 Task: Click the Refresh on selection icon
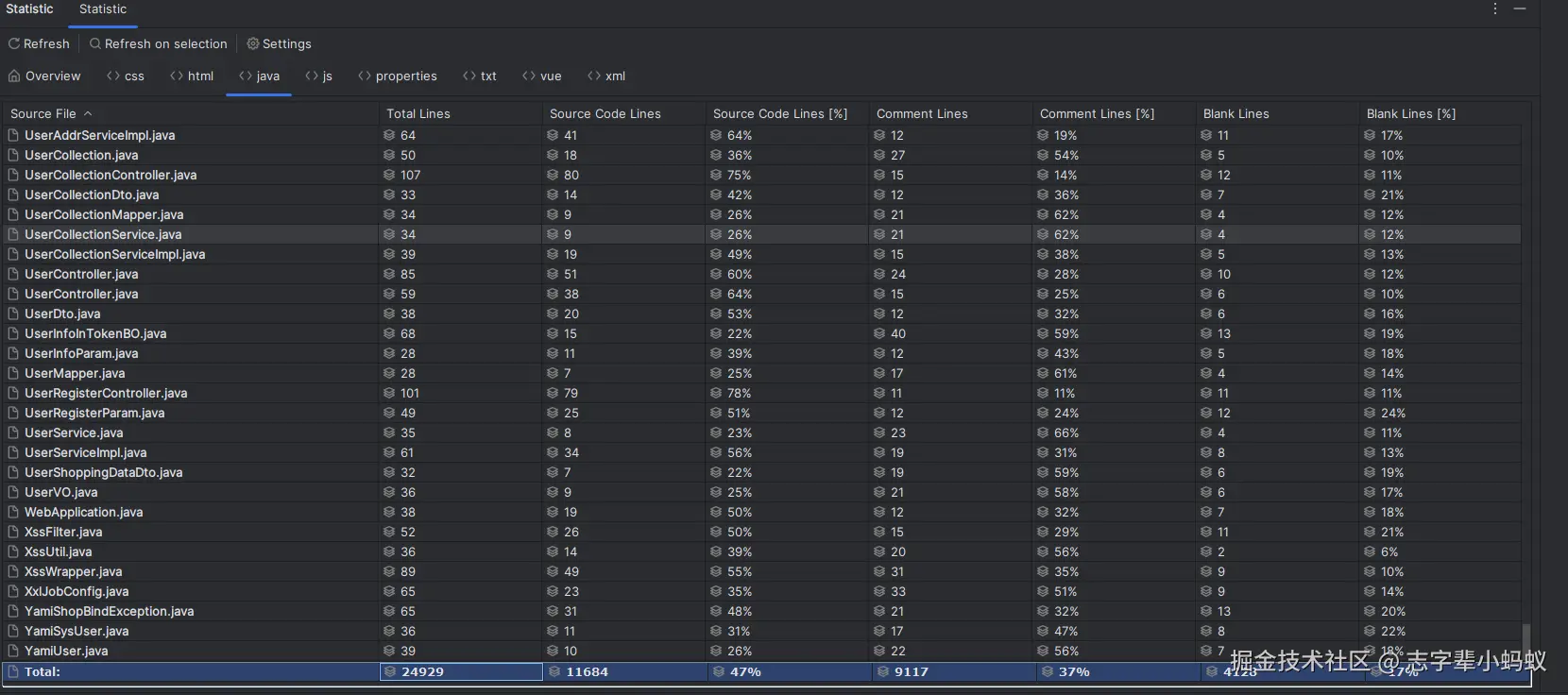(x=95, y=43)
